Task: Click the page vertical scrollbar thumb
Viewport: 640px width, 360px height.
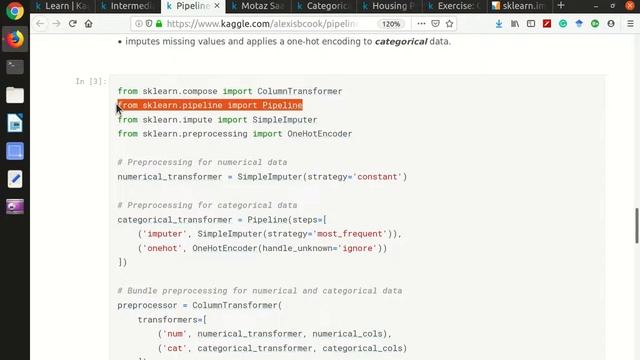Action: coord(636,226)
